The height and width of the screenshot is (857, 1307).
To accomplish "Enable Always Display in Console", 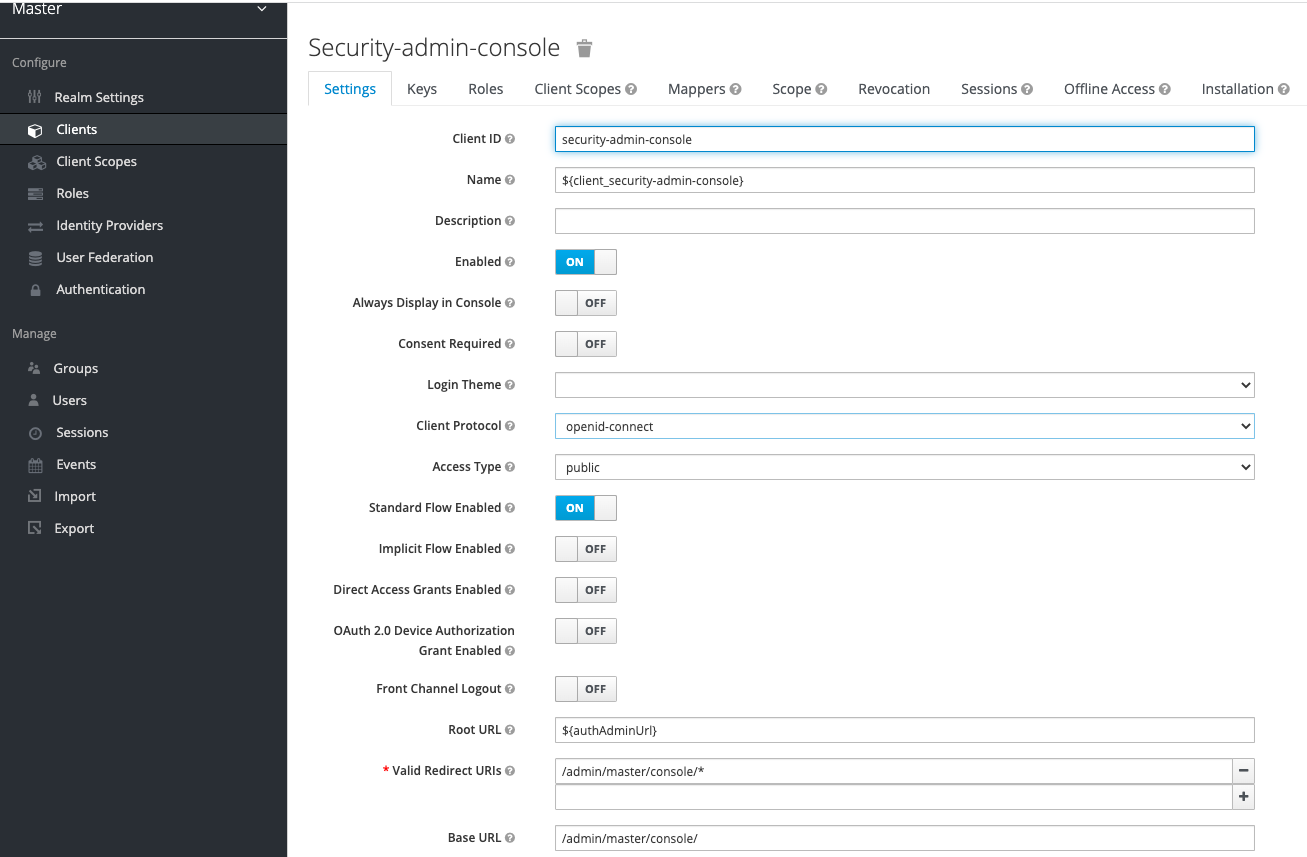I will 585,302.
